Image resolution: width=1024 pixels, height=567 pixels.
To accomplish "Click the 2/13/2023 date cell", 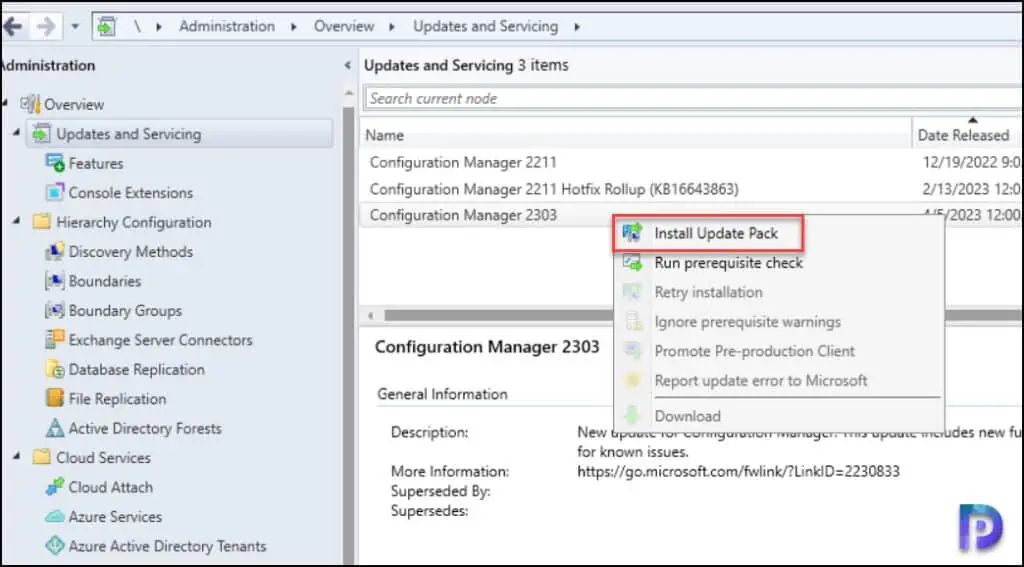I will tap(970, 189).
